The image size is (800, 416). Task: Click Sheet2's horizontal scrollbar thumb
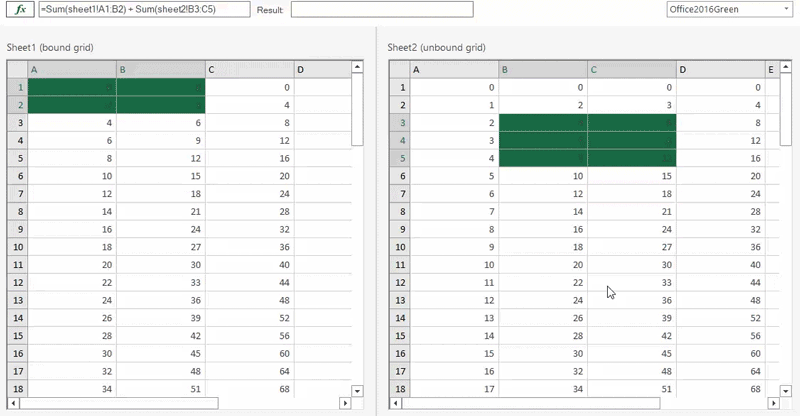531,403
